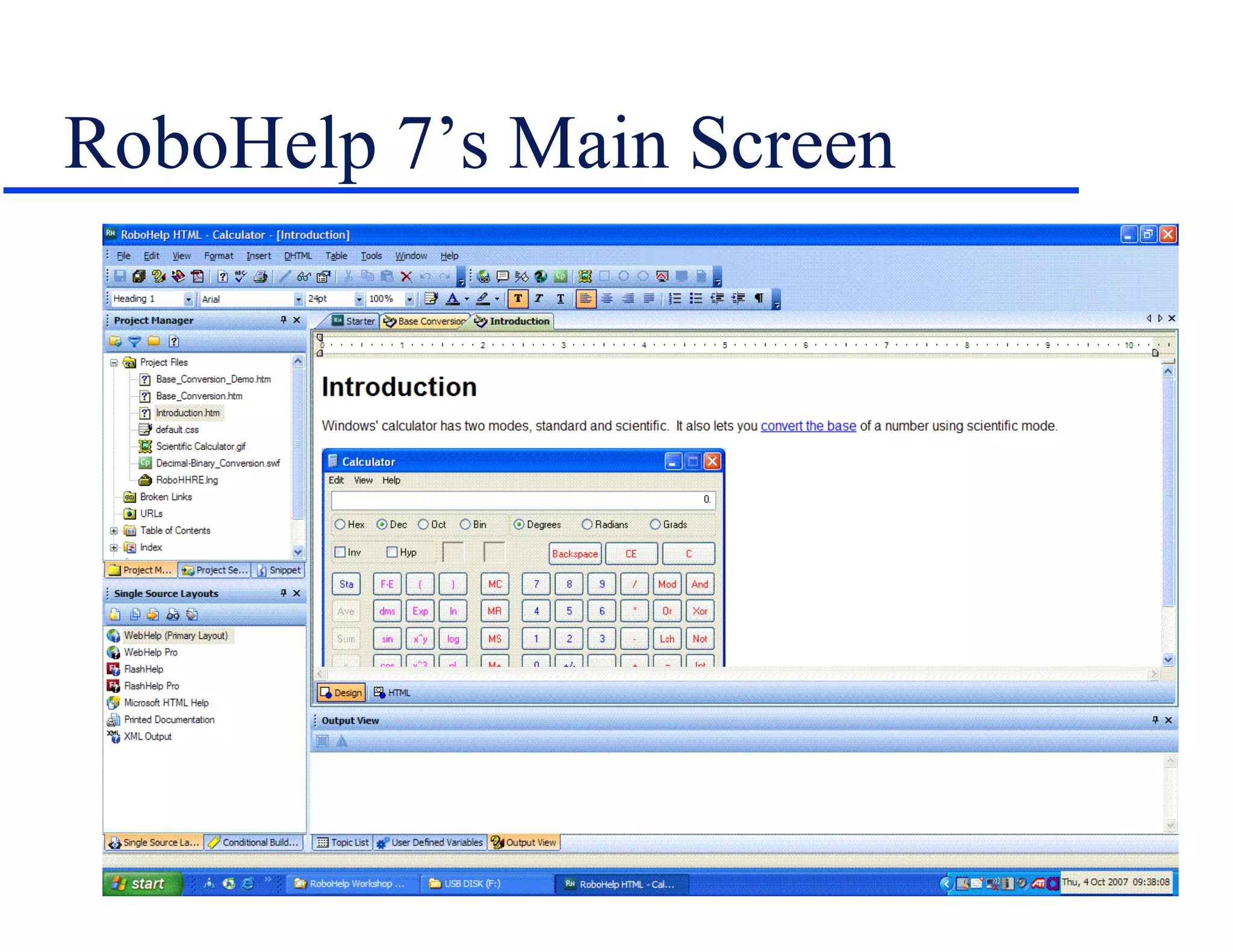Toggle Underline formatting
Screen dimensions: 1233x952
click(x=561, y=298)
